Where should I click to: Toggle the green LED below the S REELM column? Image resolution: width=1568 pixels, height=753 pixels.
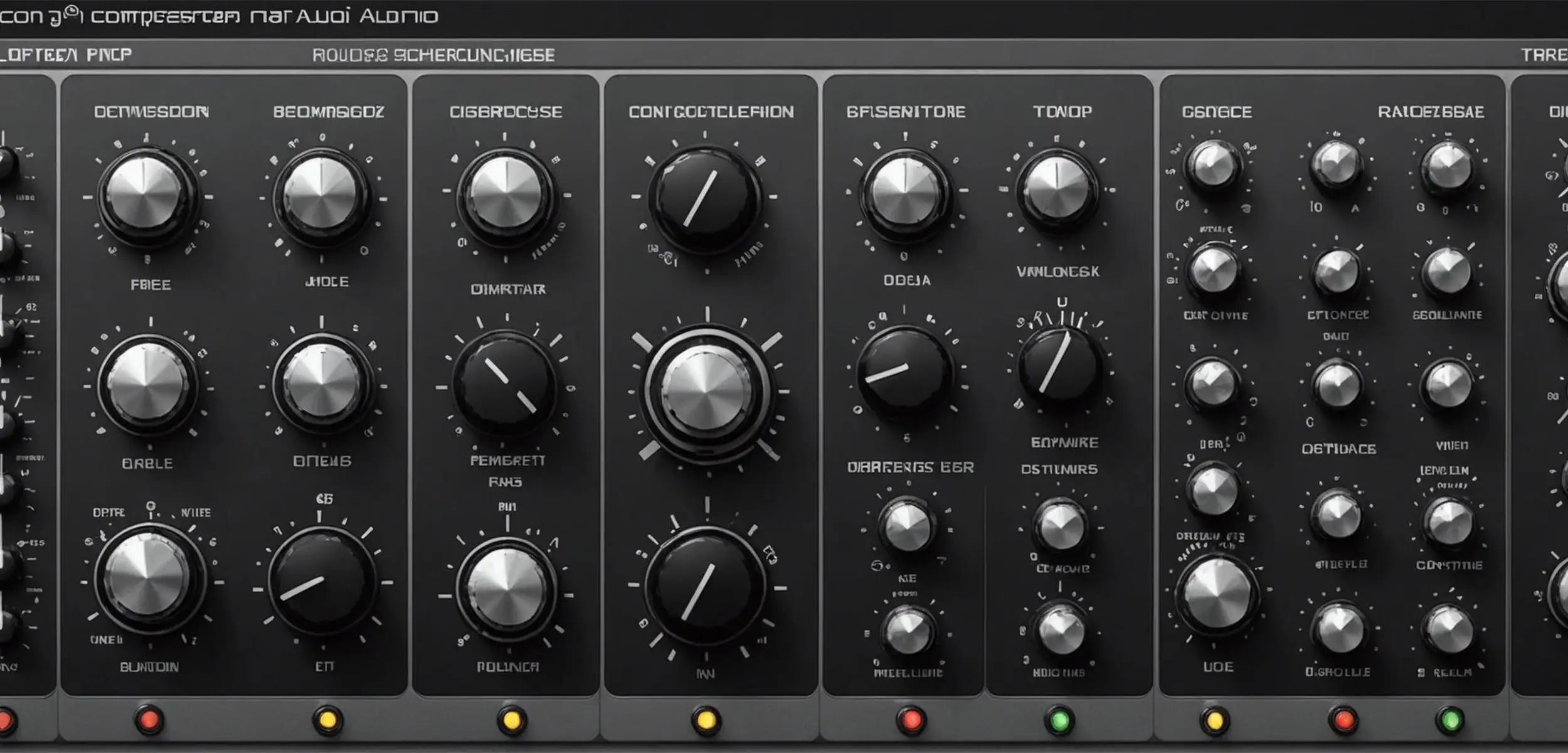[1451, 720]
